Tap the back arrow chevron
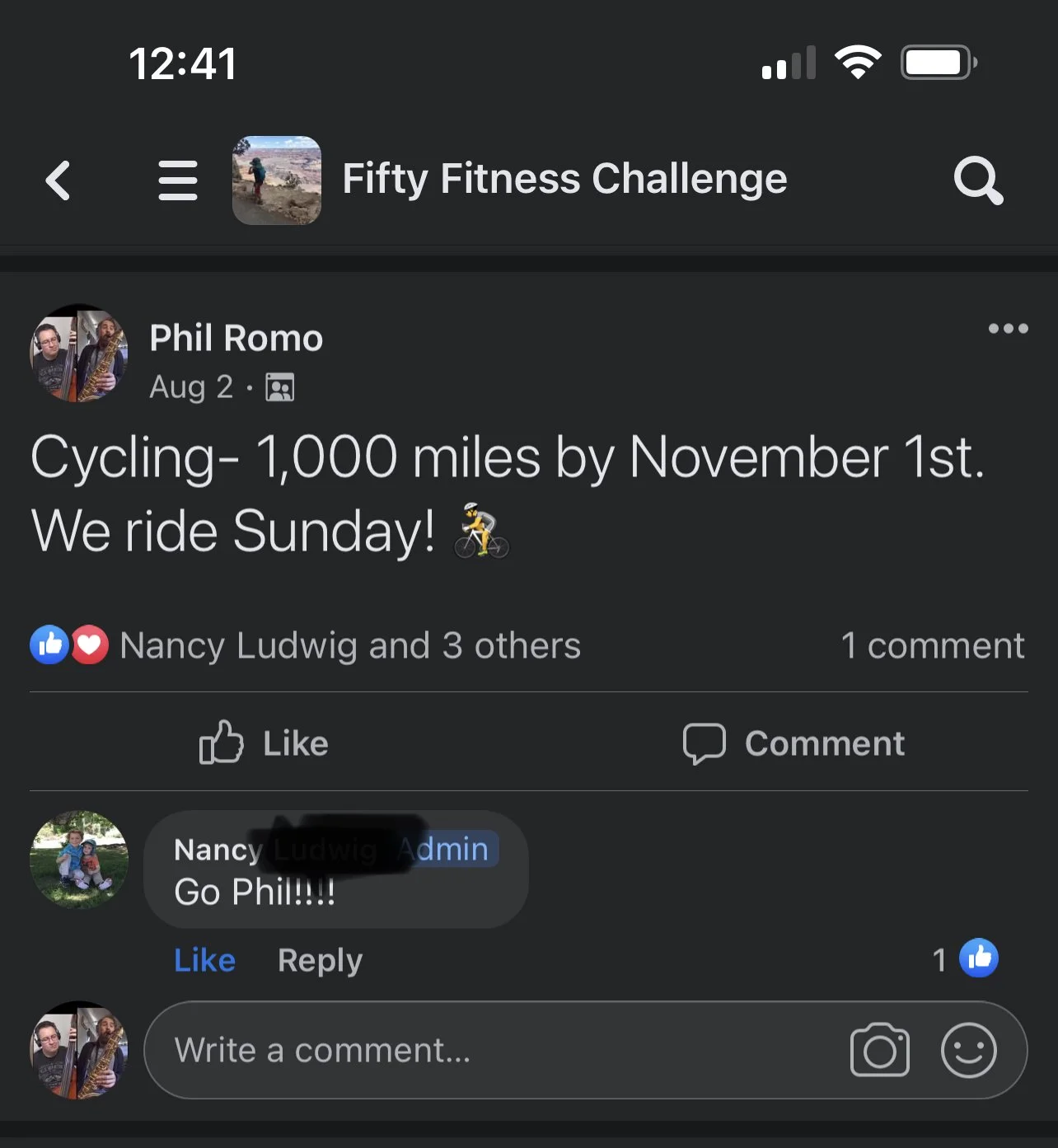 pos(58,180)
